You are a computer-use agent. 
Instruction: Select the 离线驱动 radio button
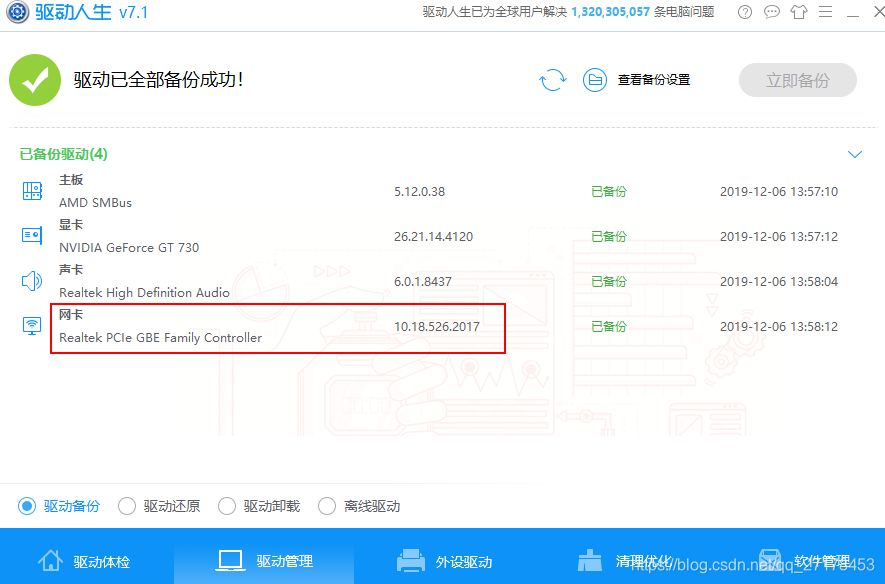pyautogui.click(x=327, y=506)
